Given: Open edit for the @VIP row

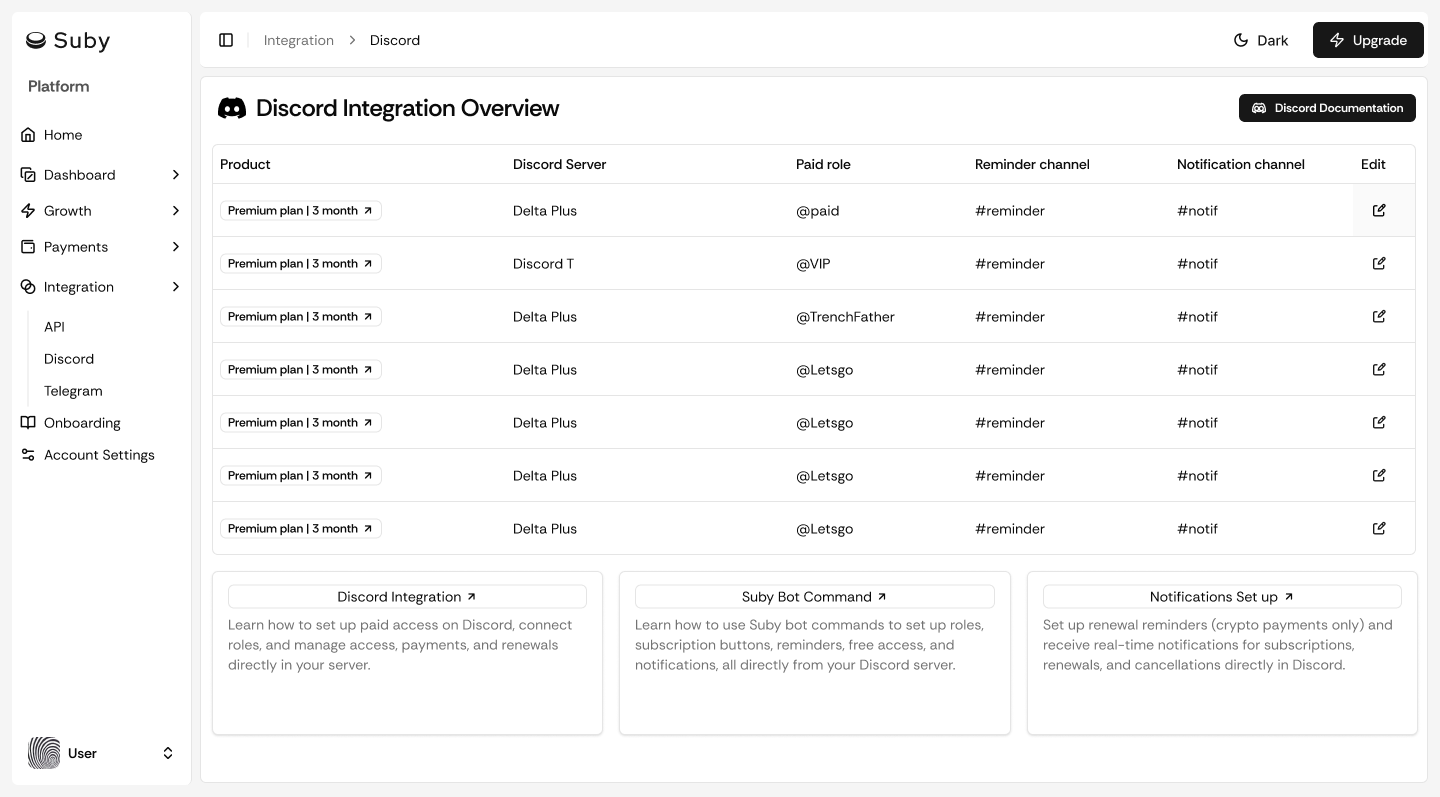Looking at the screenshot, I should pos(1379,263).
